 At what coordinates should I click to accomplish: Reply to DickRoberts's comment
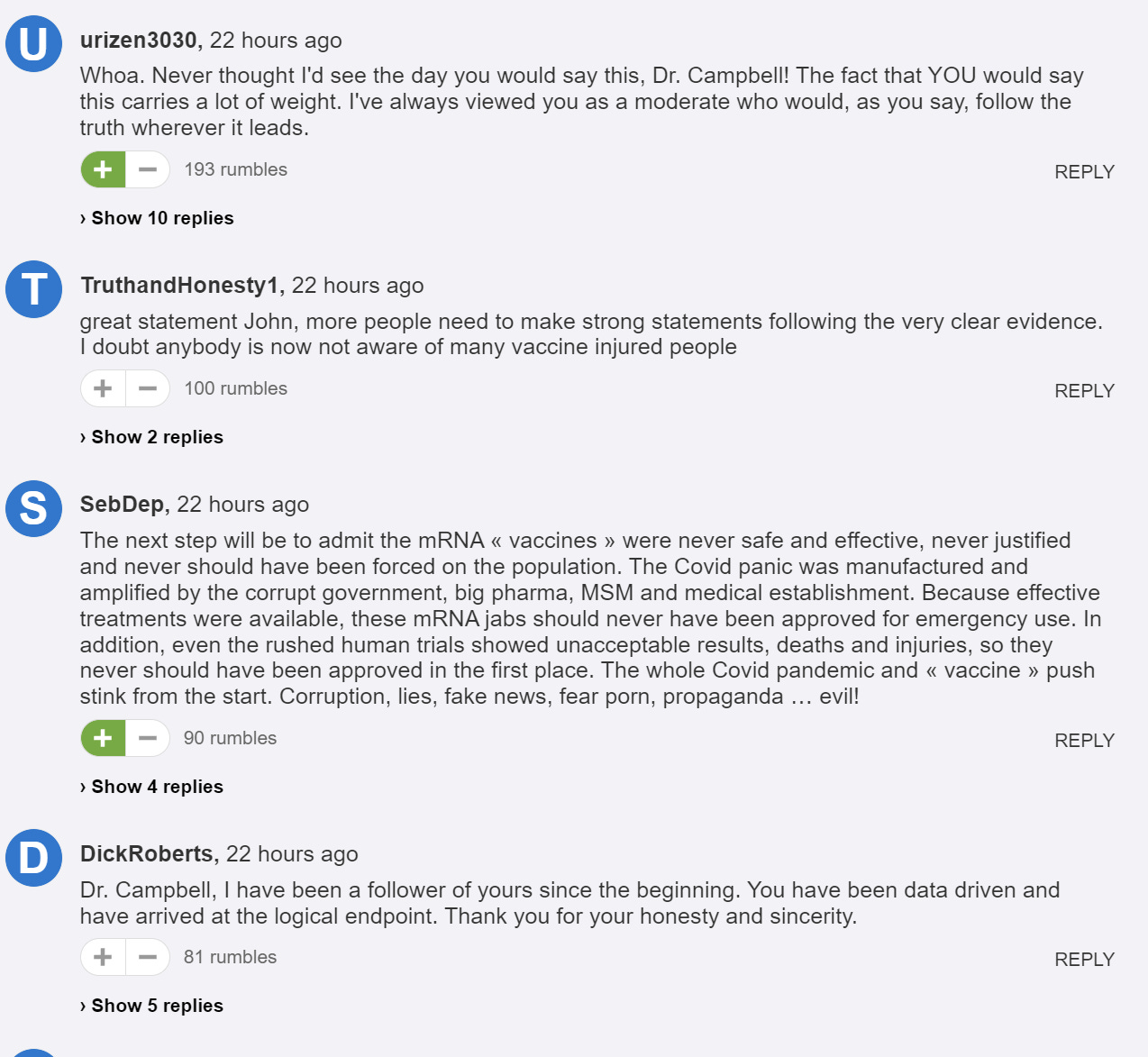[1084, 960]
